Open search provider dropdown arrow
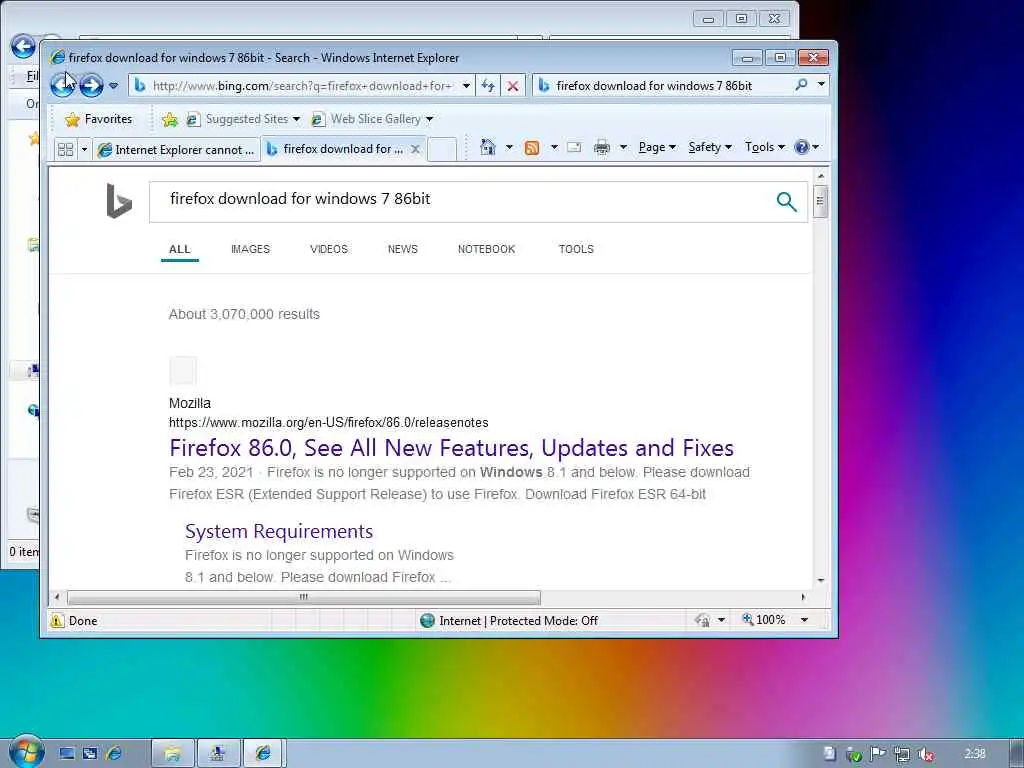Viewport: 1024px width, 768px height. [822, 85]
